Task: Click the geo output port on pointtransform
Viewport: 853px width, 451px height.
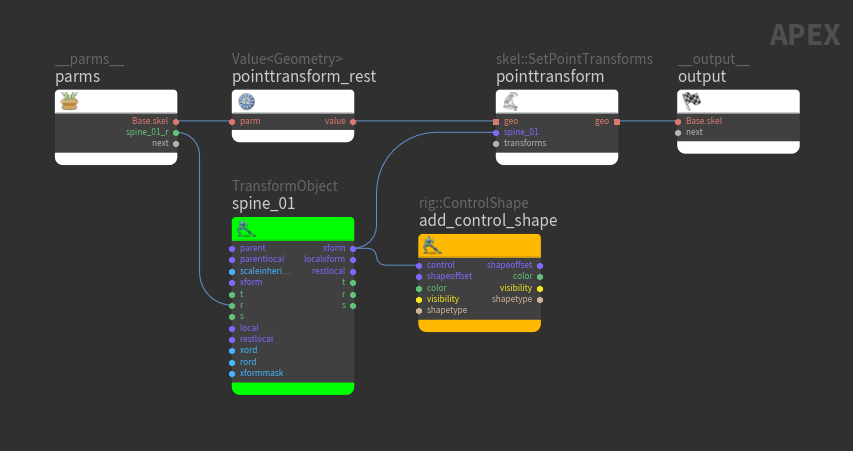Action: [x=617, y=121]
